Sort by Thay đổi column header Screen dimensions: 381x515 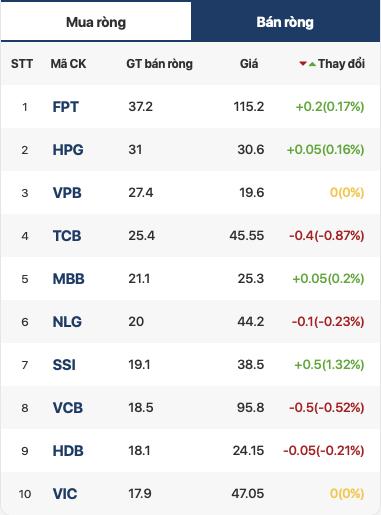[x=341, y=64]
